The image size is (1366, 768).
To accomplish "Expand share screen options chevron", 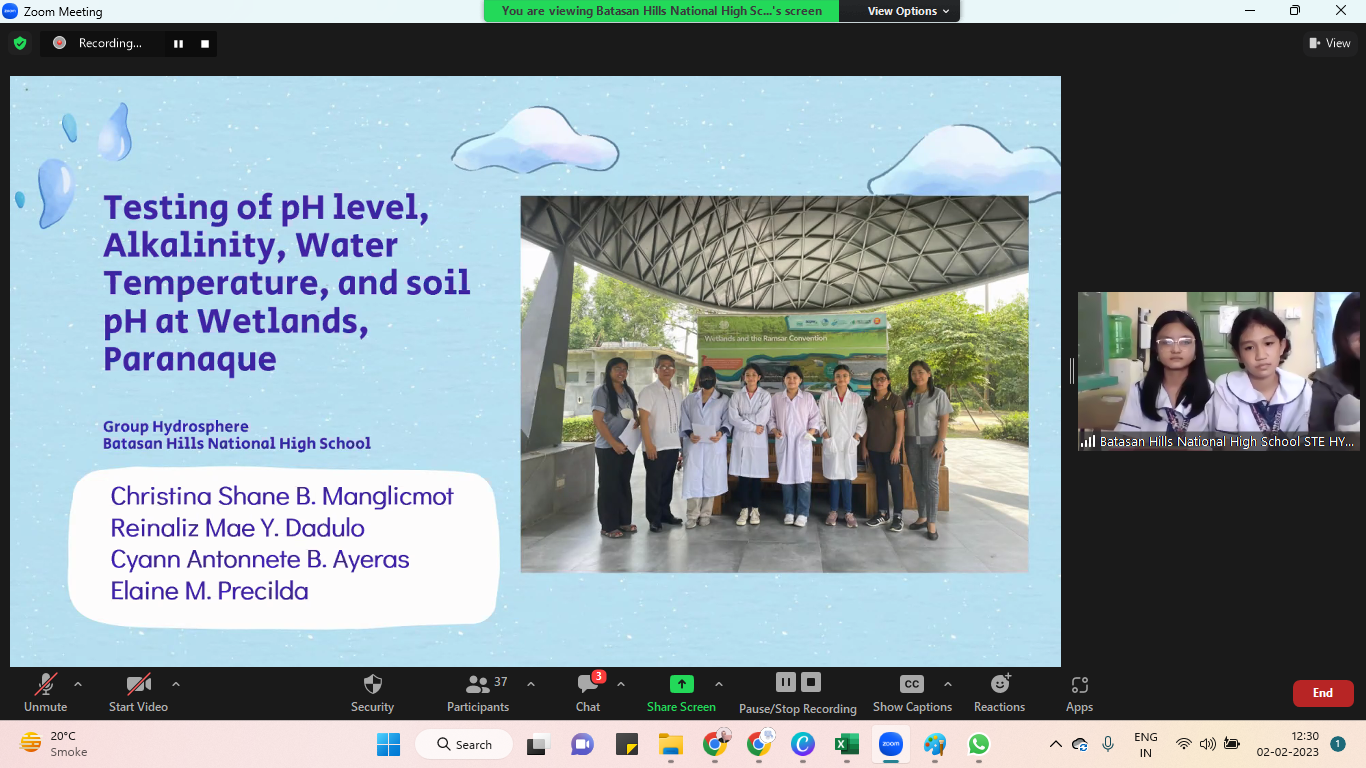I will pos(718,685).
